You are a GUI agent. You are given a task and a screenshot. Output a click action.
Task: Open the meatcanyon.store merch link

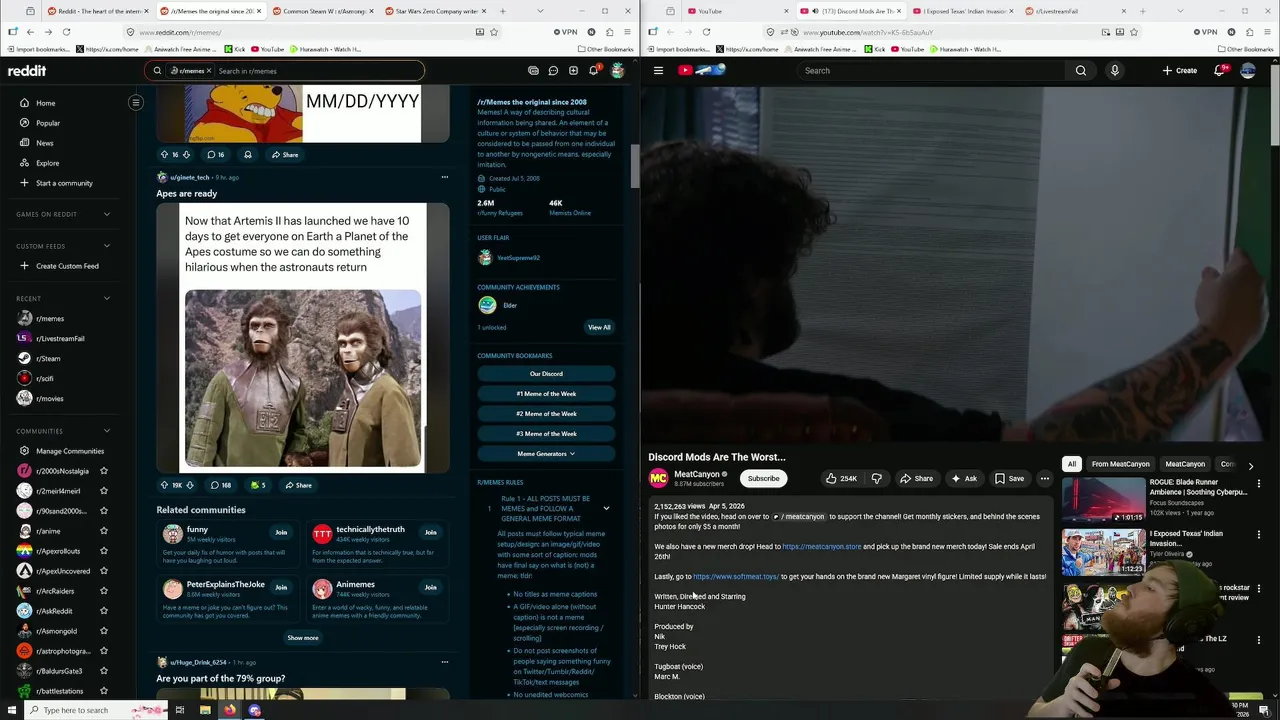[x=822, y=547]
